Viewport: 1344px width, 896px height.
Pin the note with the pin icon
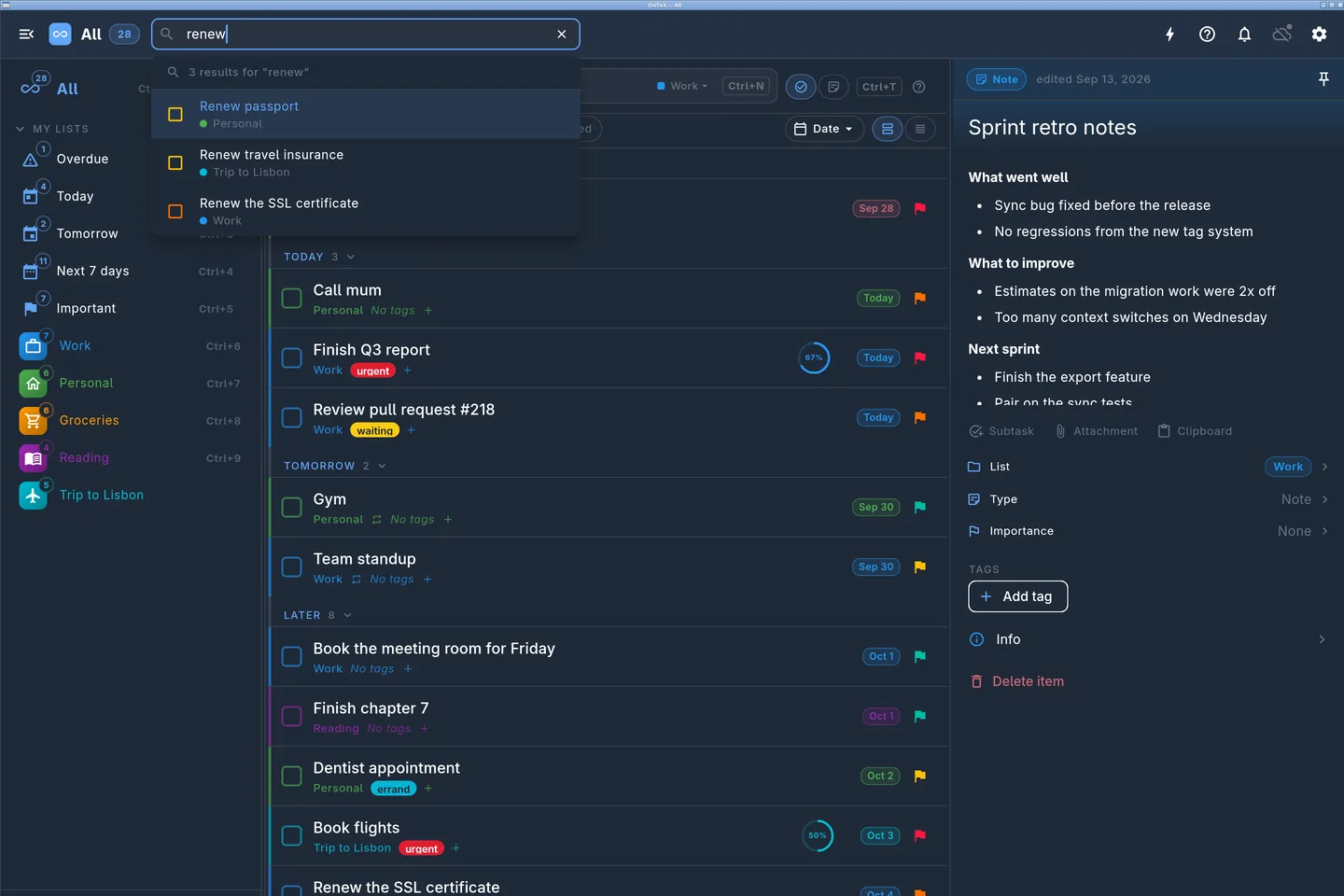click(x=1323, y=79)
